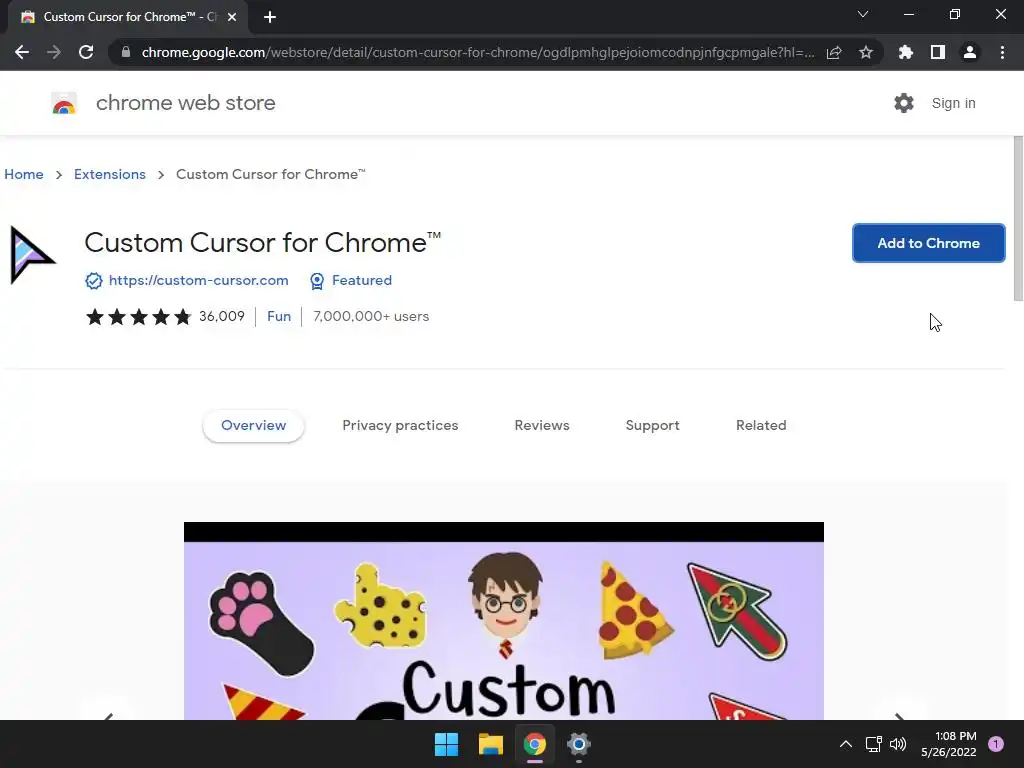
Task: Open the Chrome profile avatar icon
Action: [970, 52]
